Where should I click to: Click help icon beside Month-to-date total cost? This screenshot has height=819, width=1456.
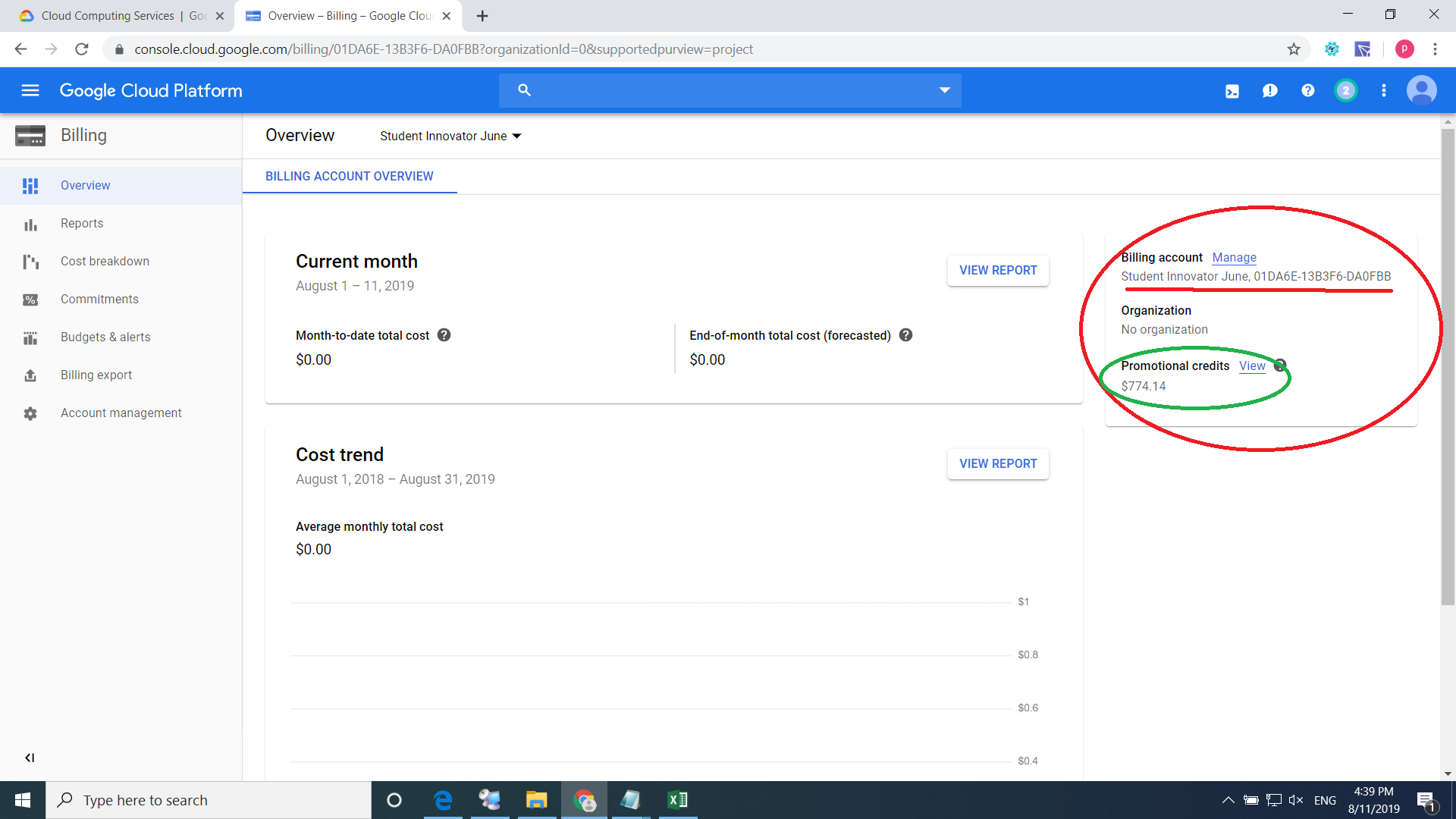point(444,335)
